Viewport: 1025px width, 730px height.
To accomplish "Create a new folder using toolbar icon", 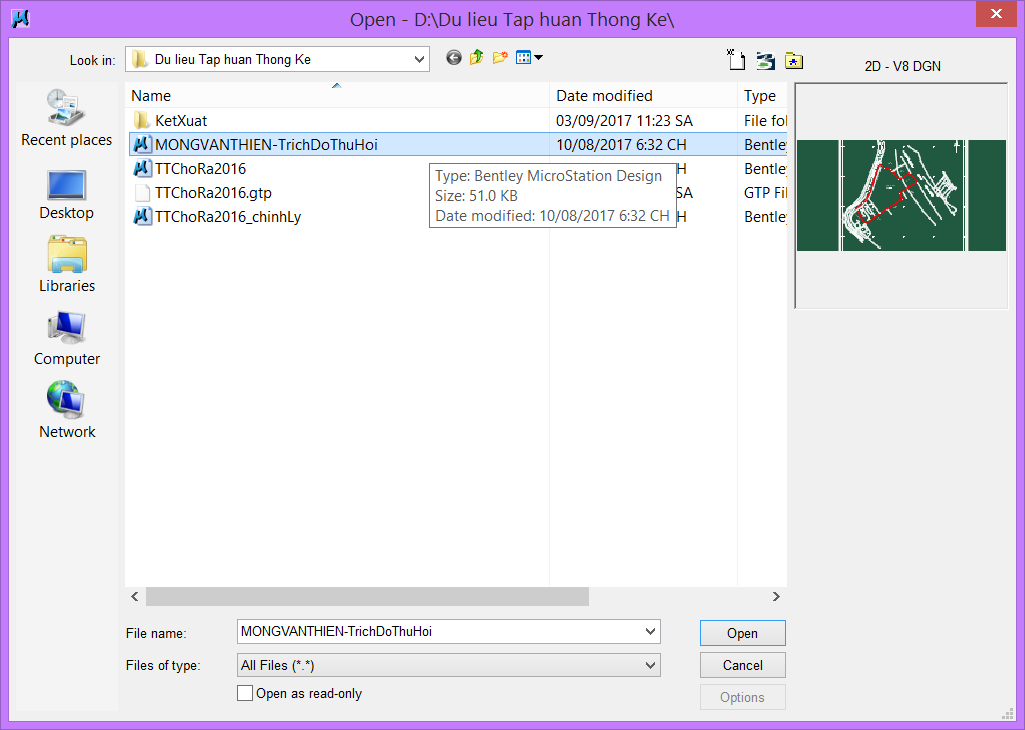I will [x=500, y=58].
